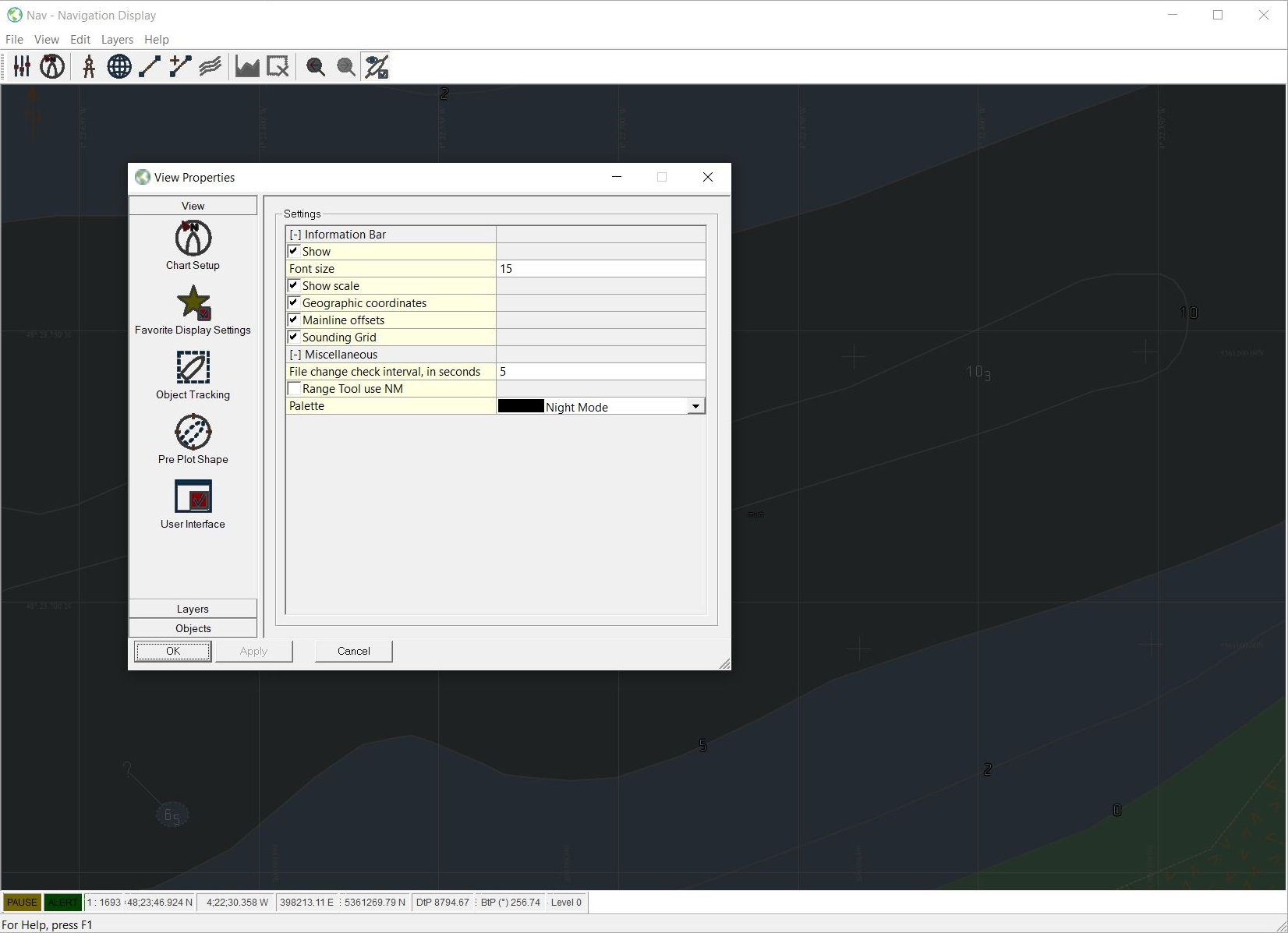This screenshot has width=1288, height=933.
Task: Select the line segment drawing tool
Action: click(150, 67)
